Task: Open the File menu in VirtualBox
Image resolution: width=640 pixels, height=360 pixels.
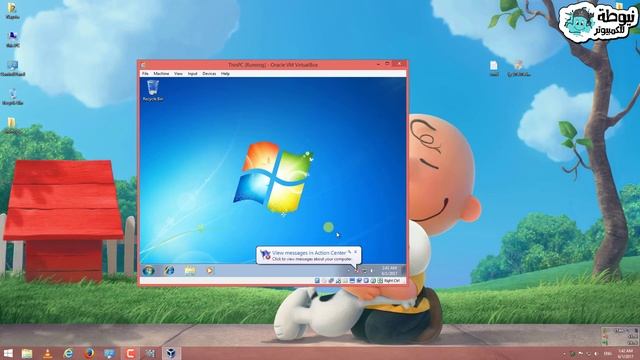Action: tap(145, 73)
